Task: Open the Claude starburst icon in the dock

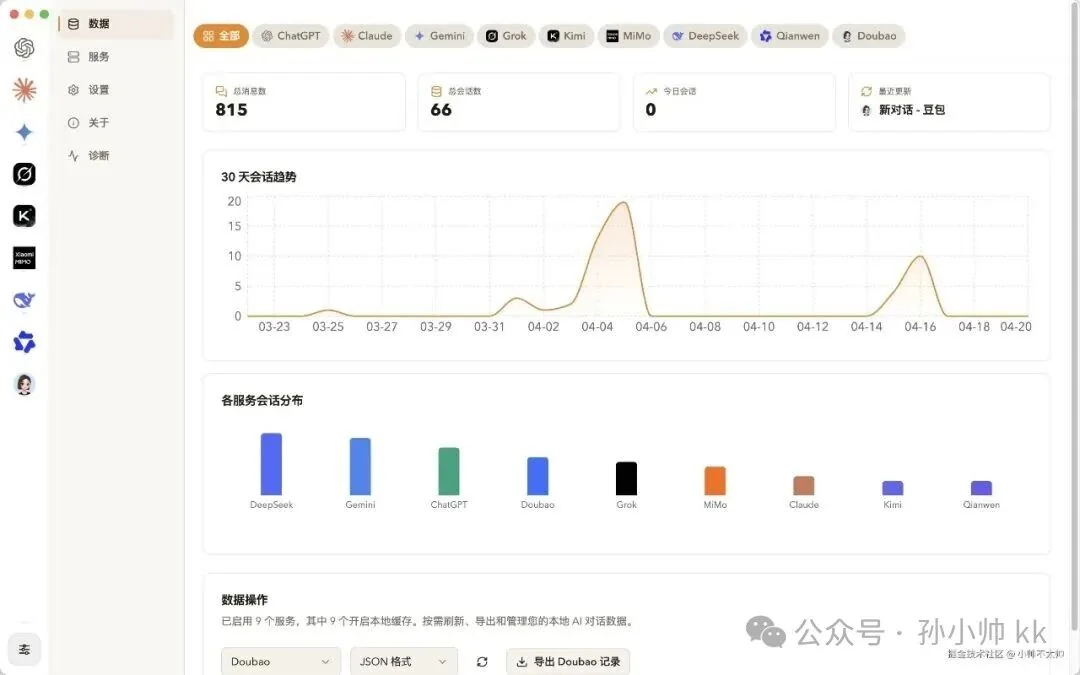Action: click(24, 90)
